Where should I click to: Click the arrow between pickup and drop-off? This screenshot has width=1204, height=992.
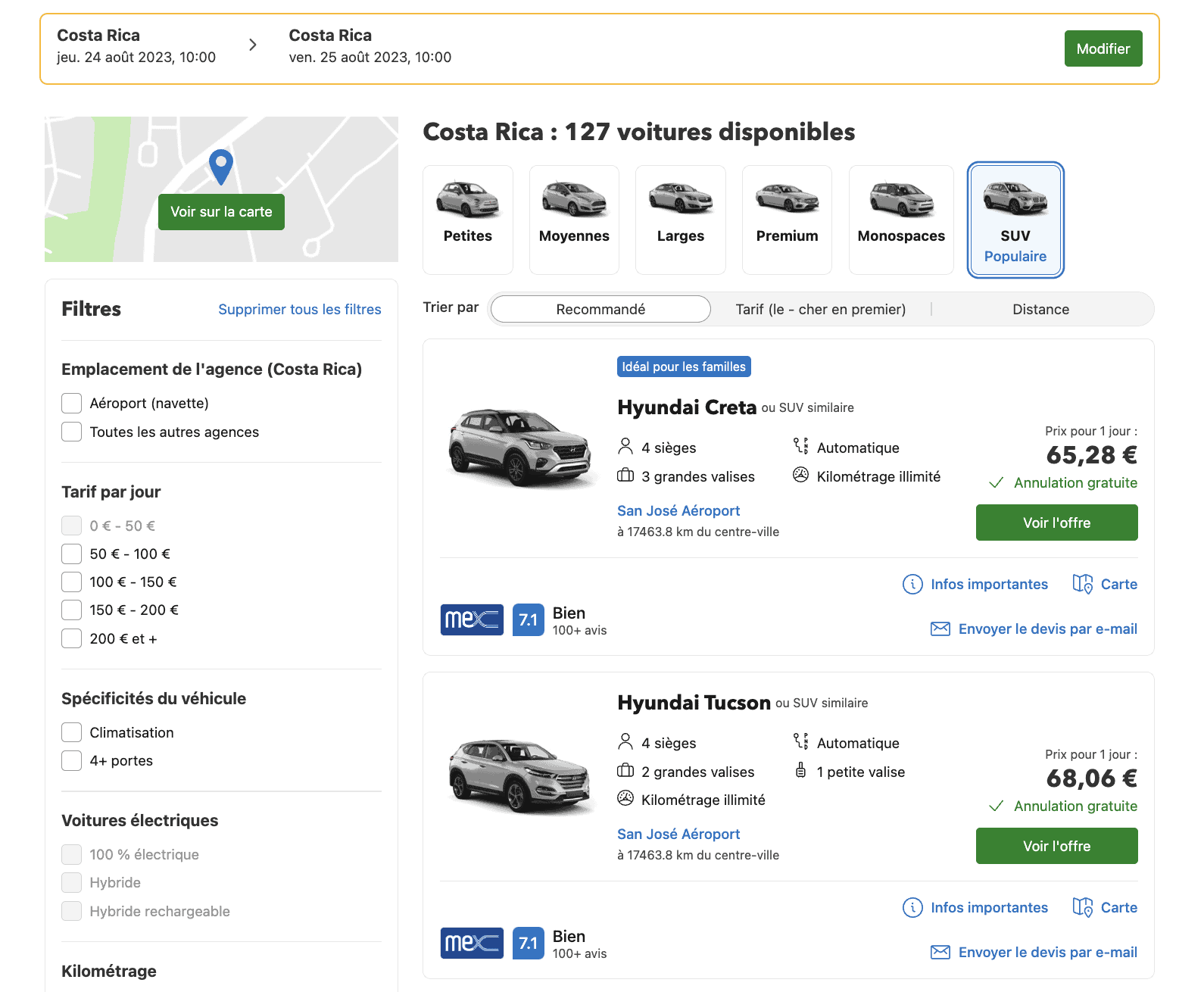point(253,45)
